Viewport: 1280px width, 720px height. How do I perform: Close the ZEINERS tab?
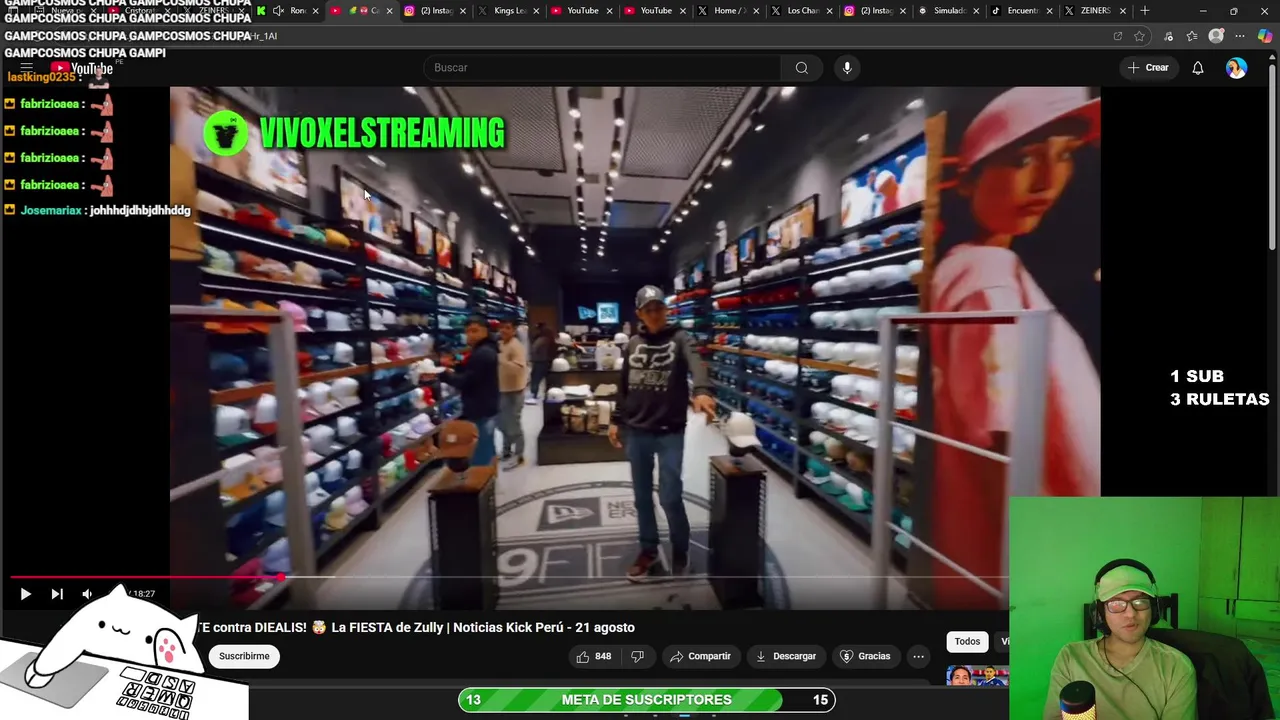point(1122,11)
